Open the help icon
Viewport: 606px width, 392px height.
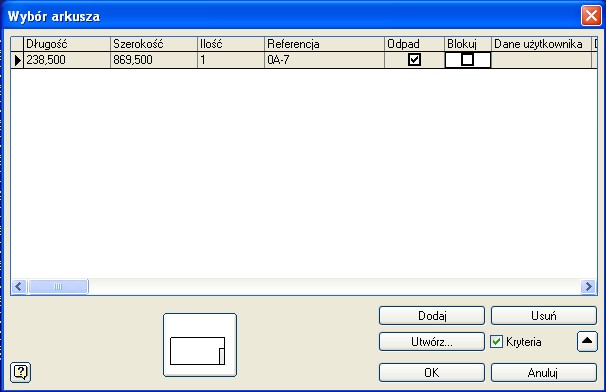click(20, 372)
